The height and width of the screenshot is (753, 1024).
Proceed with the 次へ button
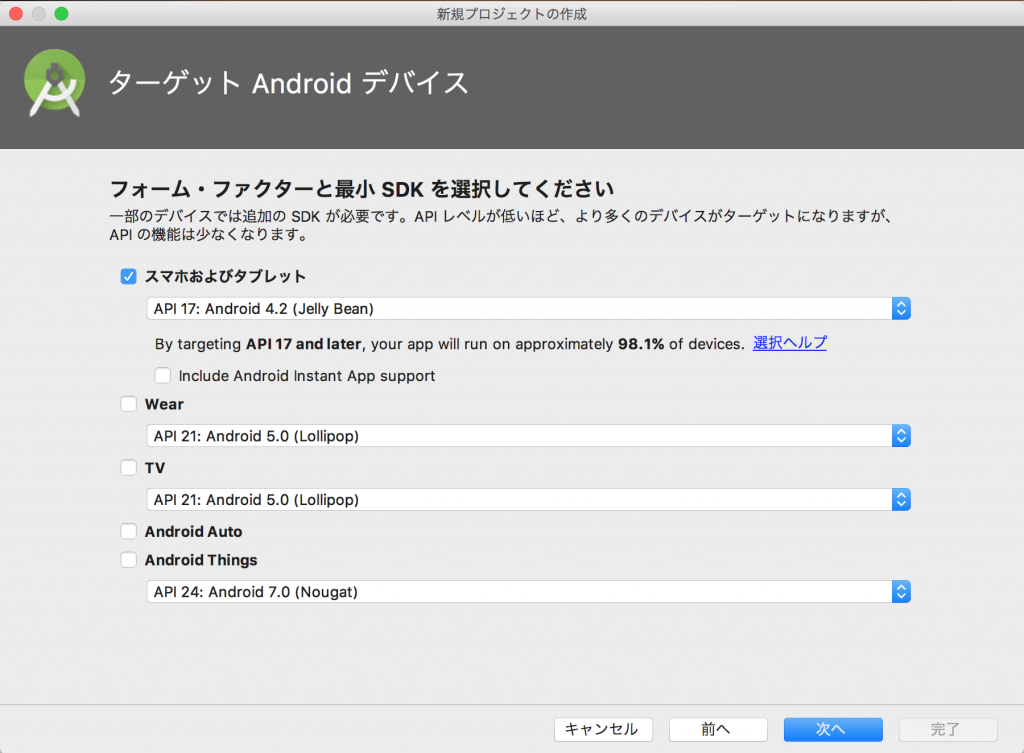coord(833,729)
